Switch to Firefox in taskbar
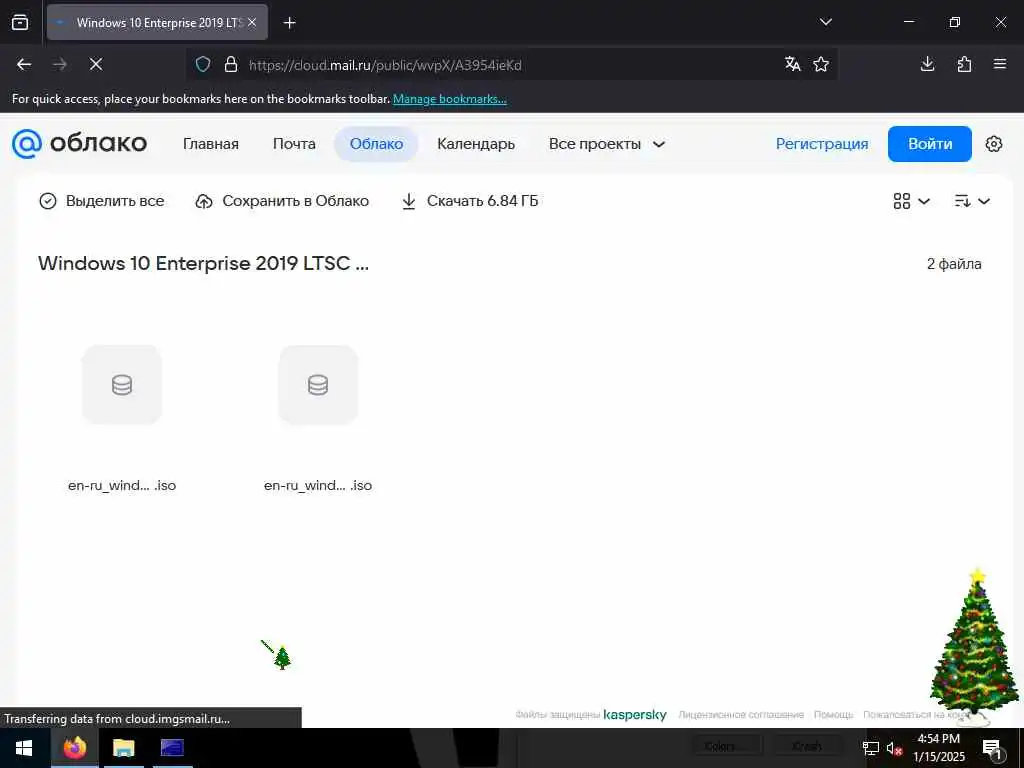This screenshot has height=768, width=1024. pos(75,748)
